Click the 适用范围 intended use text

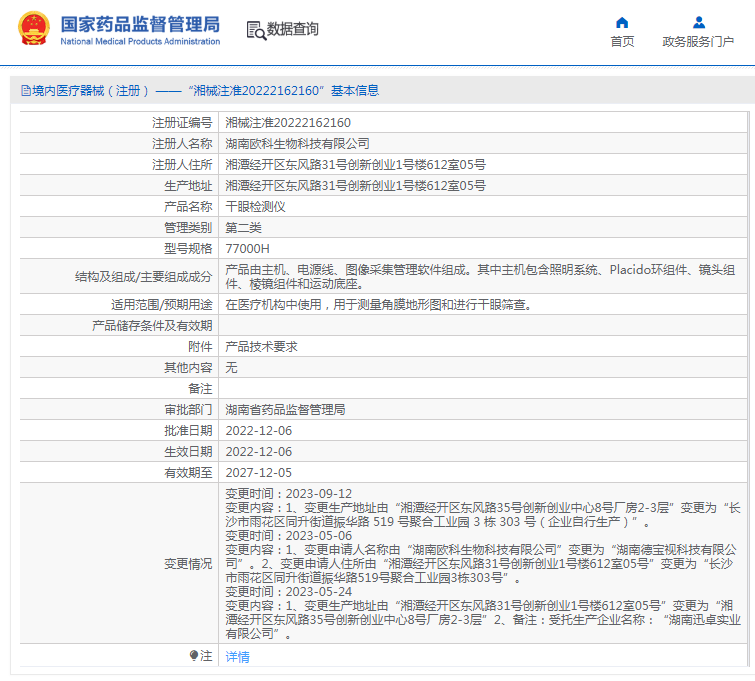coord(378,304)
